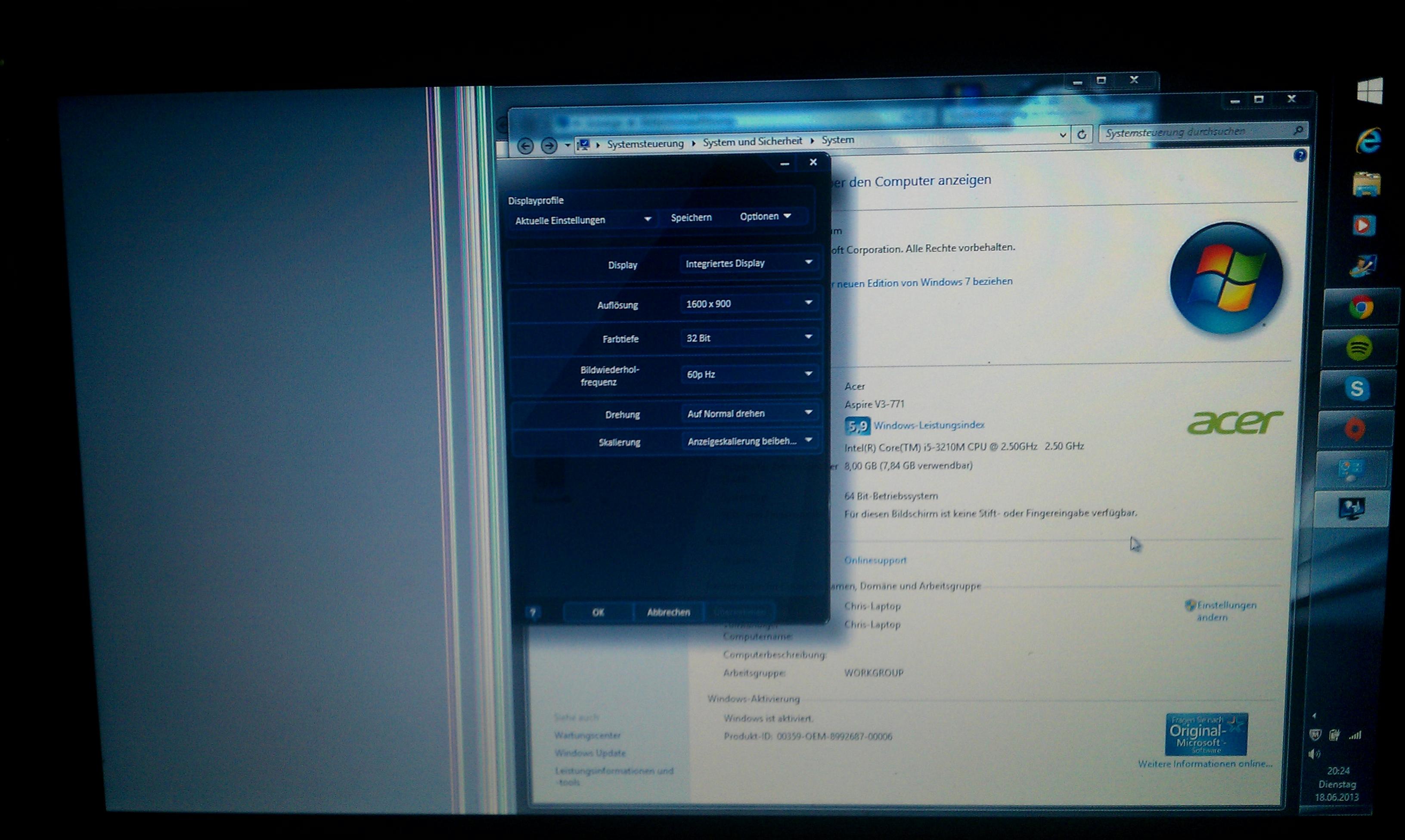Screen dimensions: 1405x840
Task: Launch Internet Explorer from the taskbar
Action: click(1368, 140)
